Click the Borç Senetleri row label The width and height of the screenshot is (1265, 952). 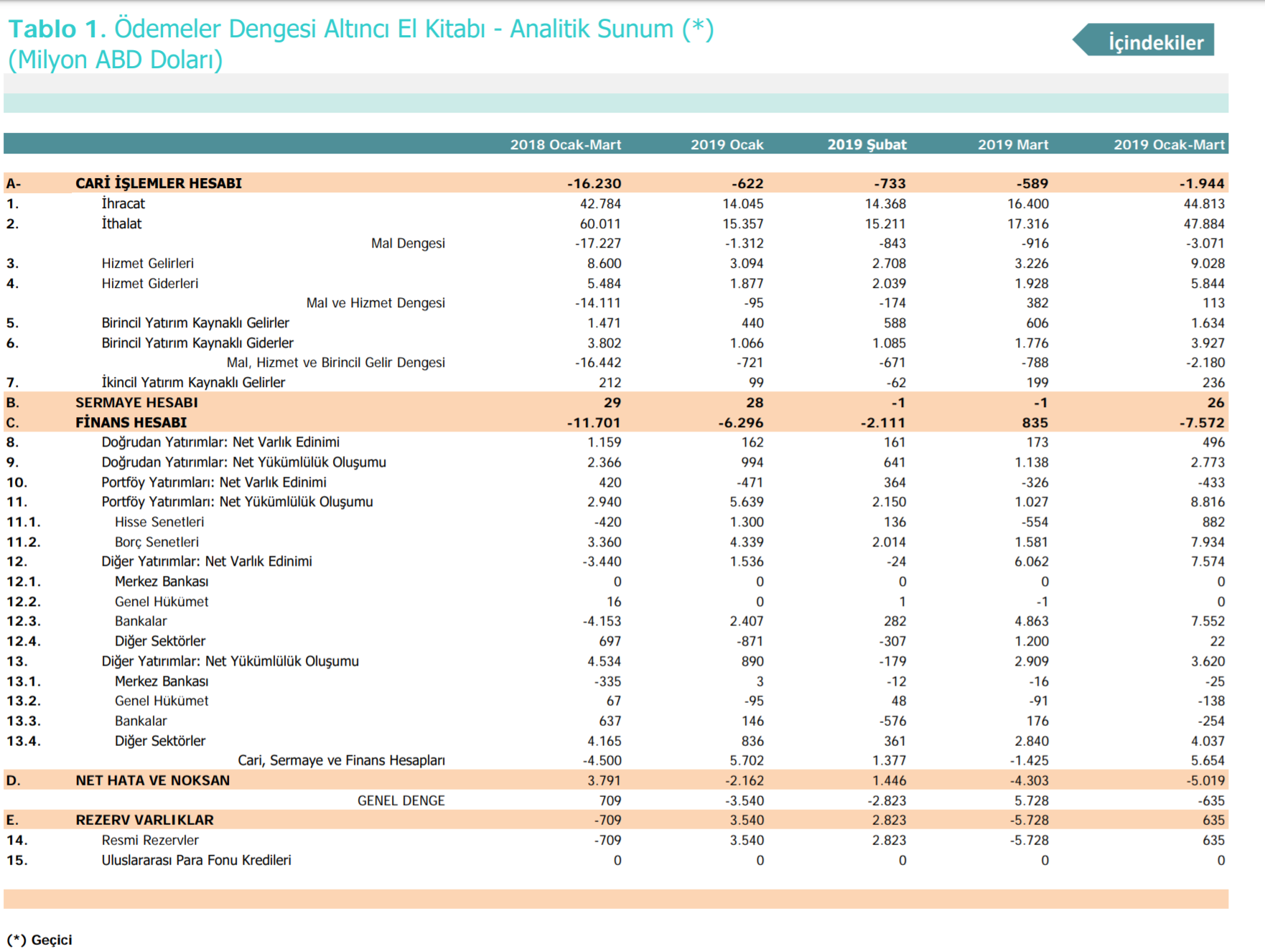(x=157, y=542)
